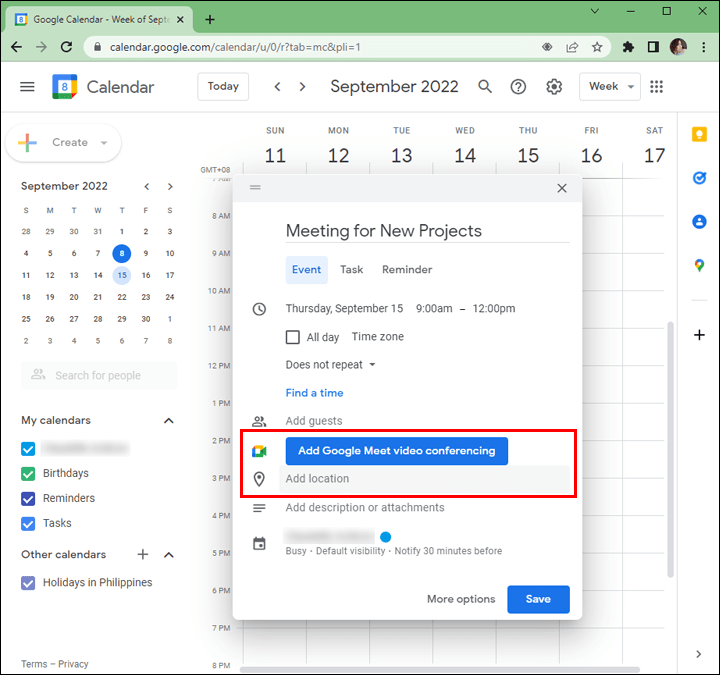720x675 pixels.
Task: Bookmark this page star icon
Action: point(596,47)
